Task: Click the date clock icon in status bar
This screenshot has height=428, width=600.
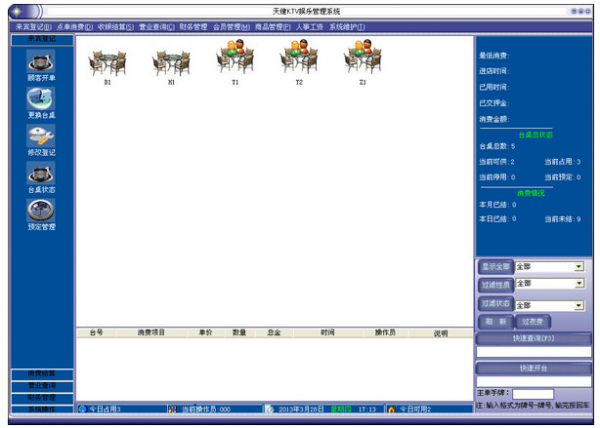Action: click(x=270, y=409)
